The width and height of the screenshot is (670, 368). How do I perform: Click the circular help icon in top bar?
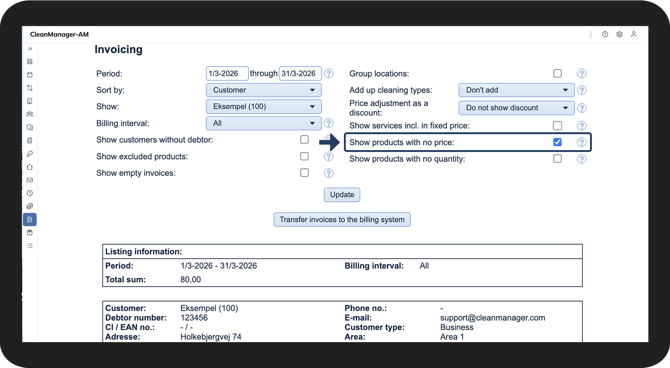(605, 34)
